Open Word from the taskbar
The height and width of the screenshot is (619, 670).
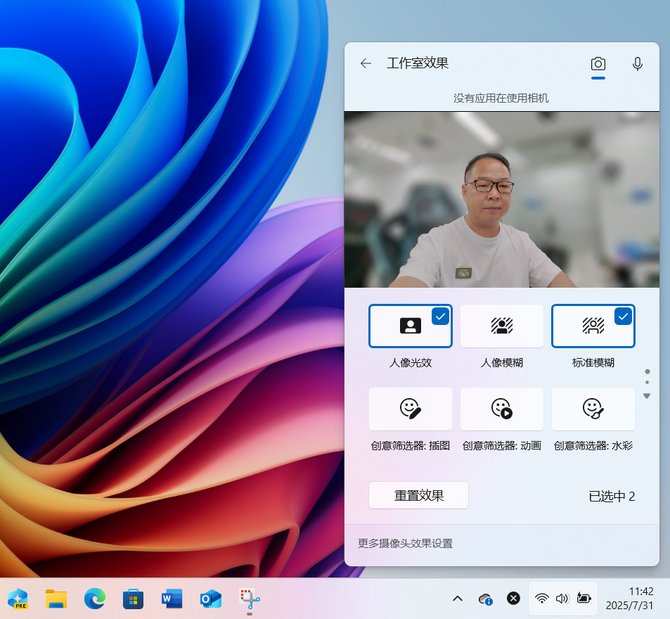click(172, 598)
